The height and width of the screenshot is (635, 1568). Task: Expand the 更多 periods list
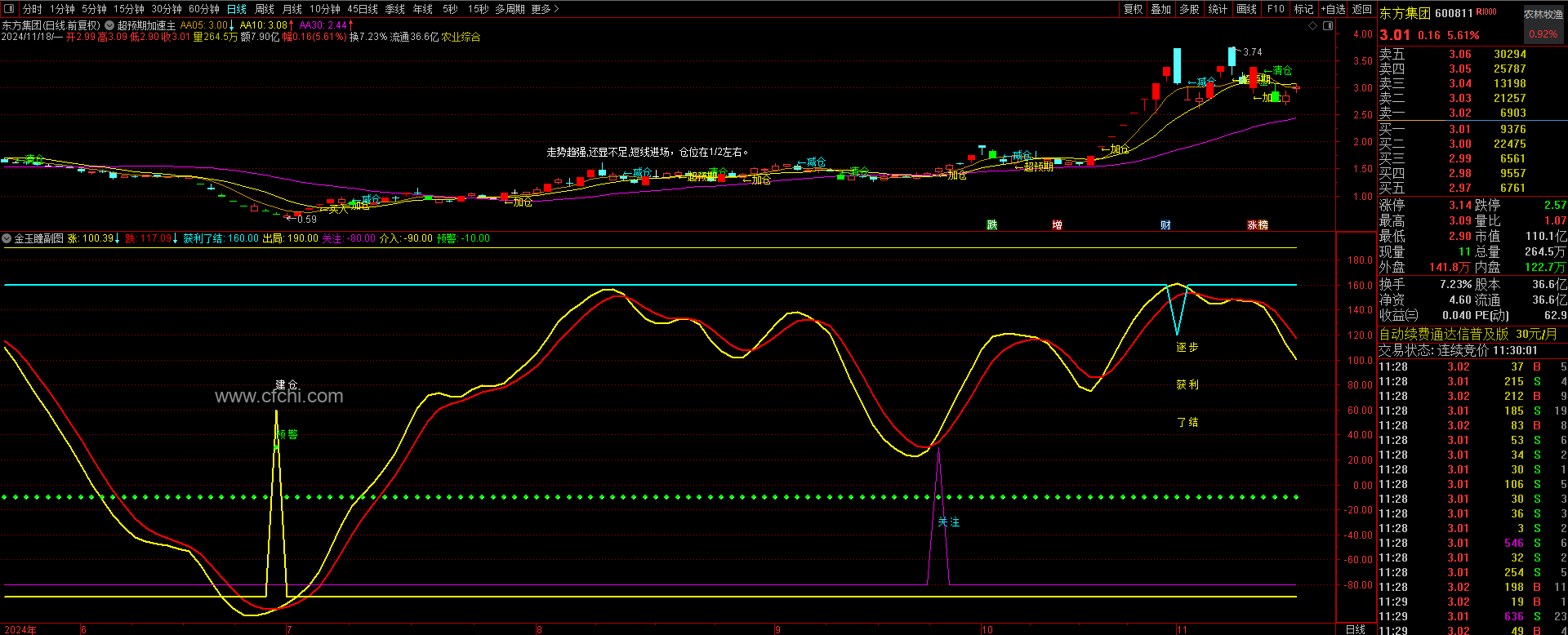click(x=545, y=9)
